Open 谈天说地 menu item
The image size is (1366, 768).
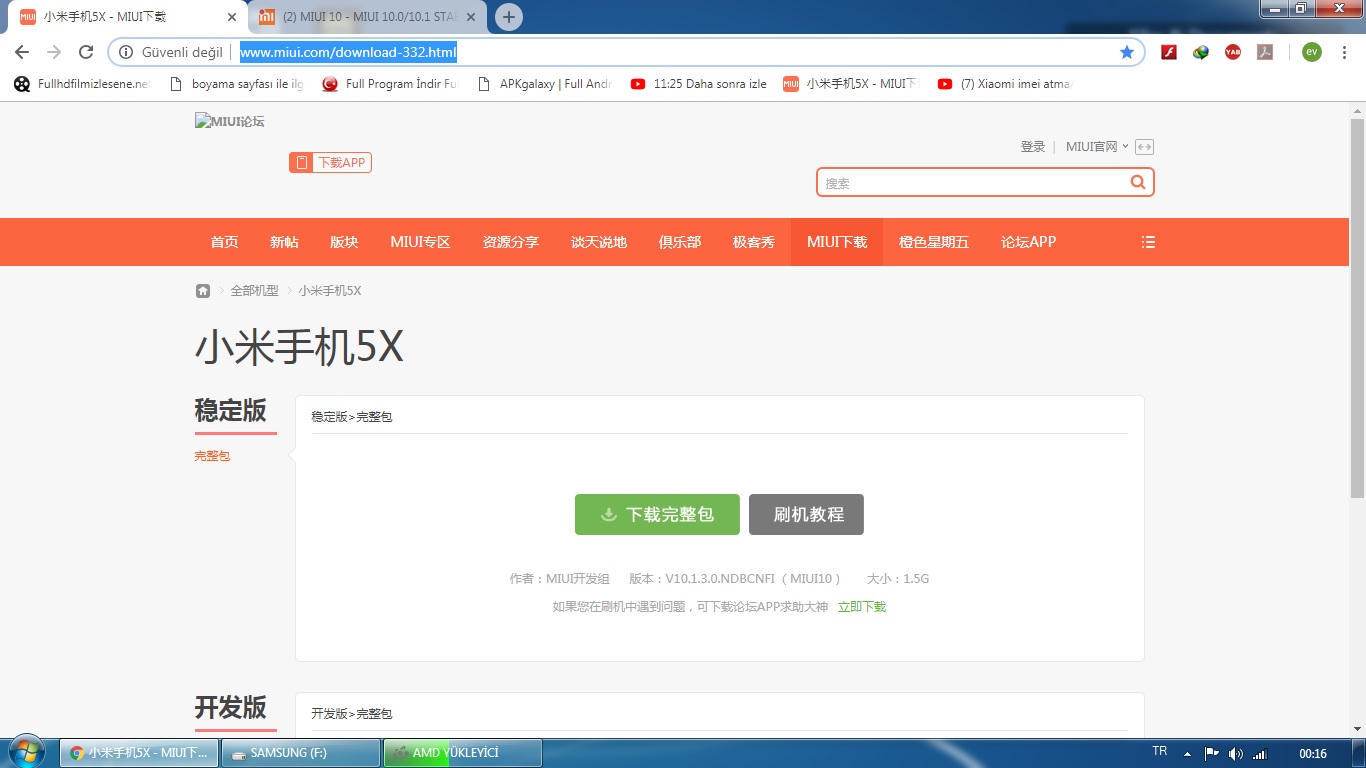coord(599,242)
